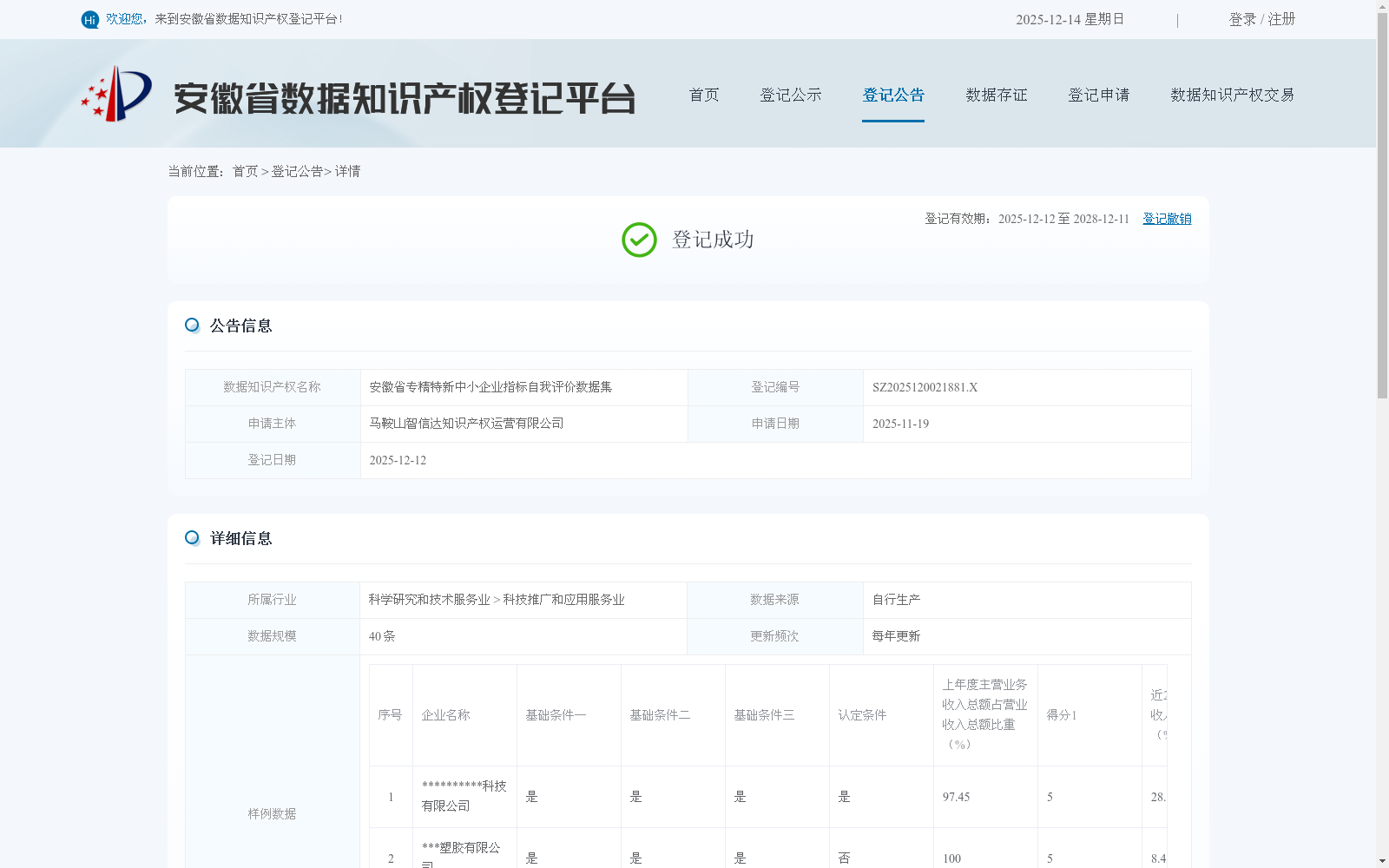
Task: Click the applicant 马鞍山智信达知识产权运营有限公司
Action: [466, 424]
